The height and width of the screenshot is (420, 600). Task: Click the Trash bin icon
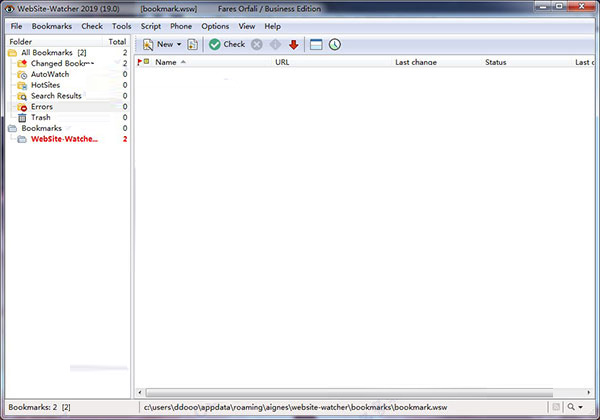pyautogui.click(x=22, y=118)
